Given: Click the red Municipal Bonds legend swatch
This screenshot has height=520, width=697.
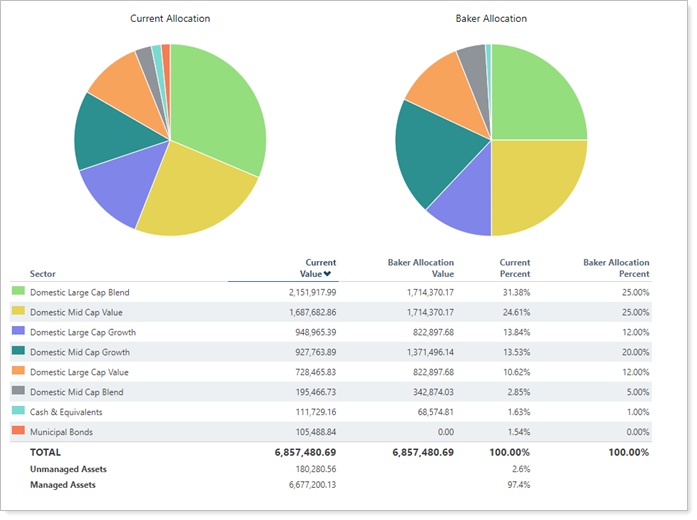Looking at the screenshot, I should tap(17, 431).
